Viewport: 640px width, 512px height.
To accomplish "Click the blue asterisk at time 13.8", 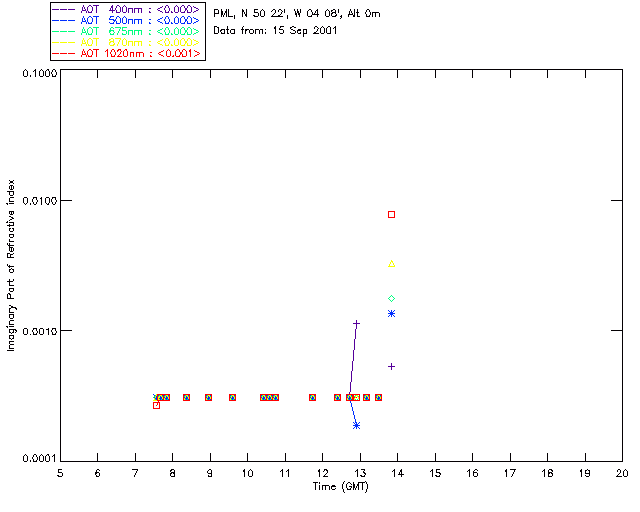I will point(391,314).
